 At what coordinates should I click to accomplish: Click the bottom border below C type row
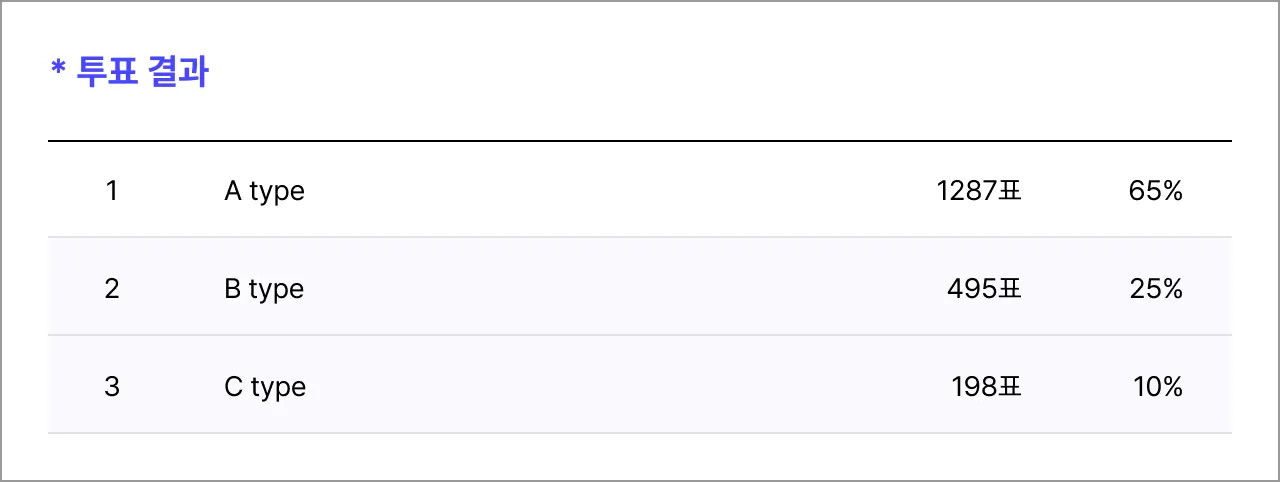point(640,433)
